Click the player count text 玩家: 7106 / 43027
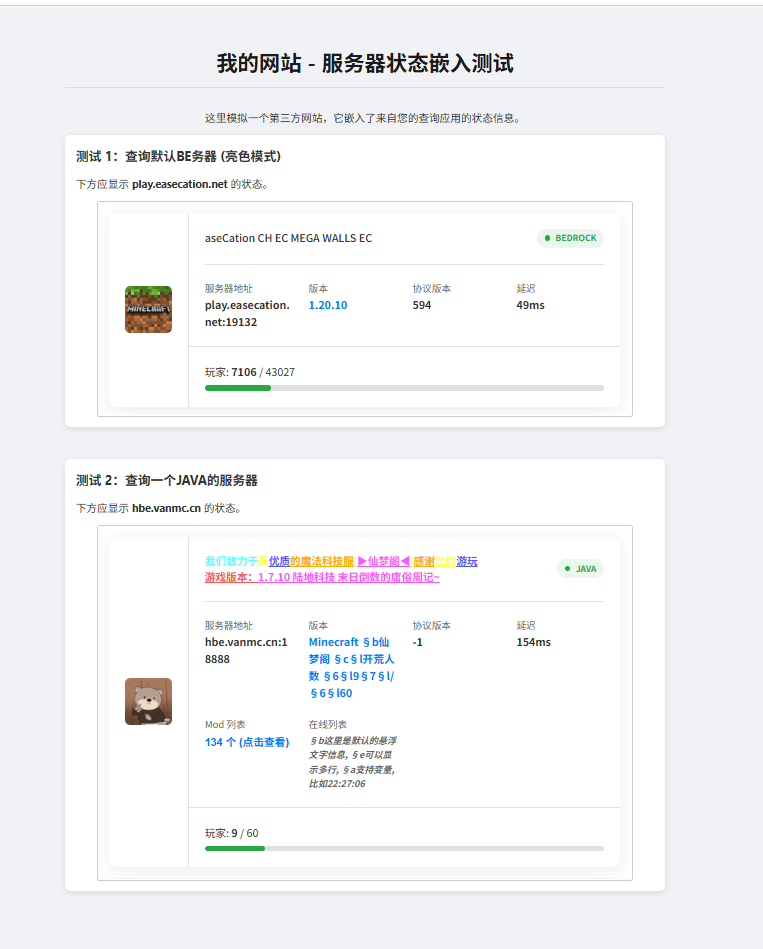Image resolution: width=763 pixels, height=949 pixels. point(250,372)
